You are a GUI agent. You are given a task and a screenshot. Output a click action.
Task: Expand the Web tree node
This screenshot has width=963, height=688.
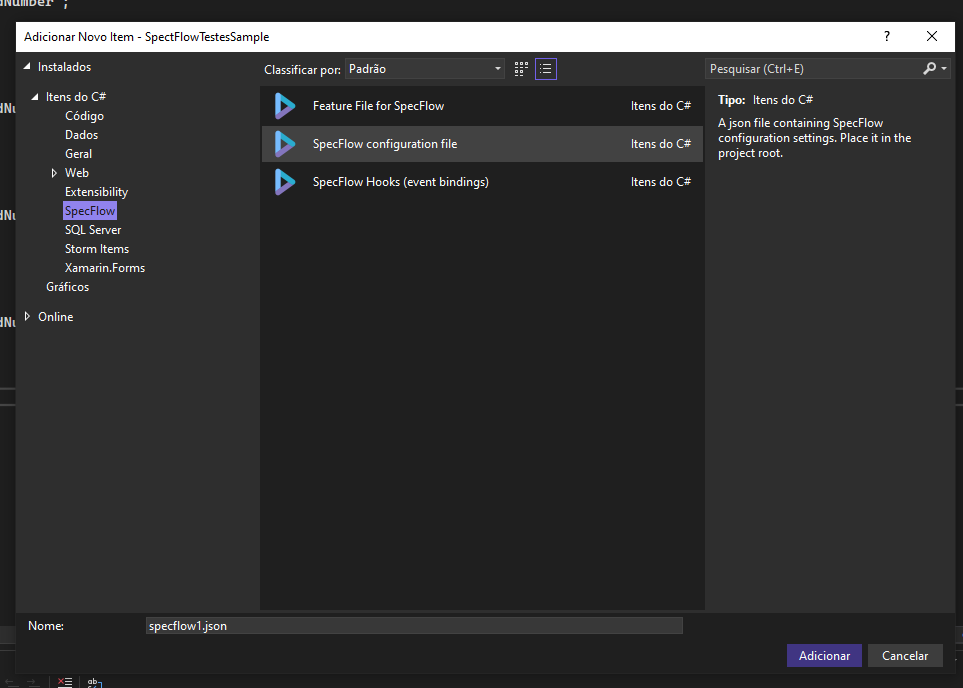[x=54, y=173]
